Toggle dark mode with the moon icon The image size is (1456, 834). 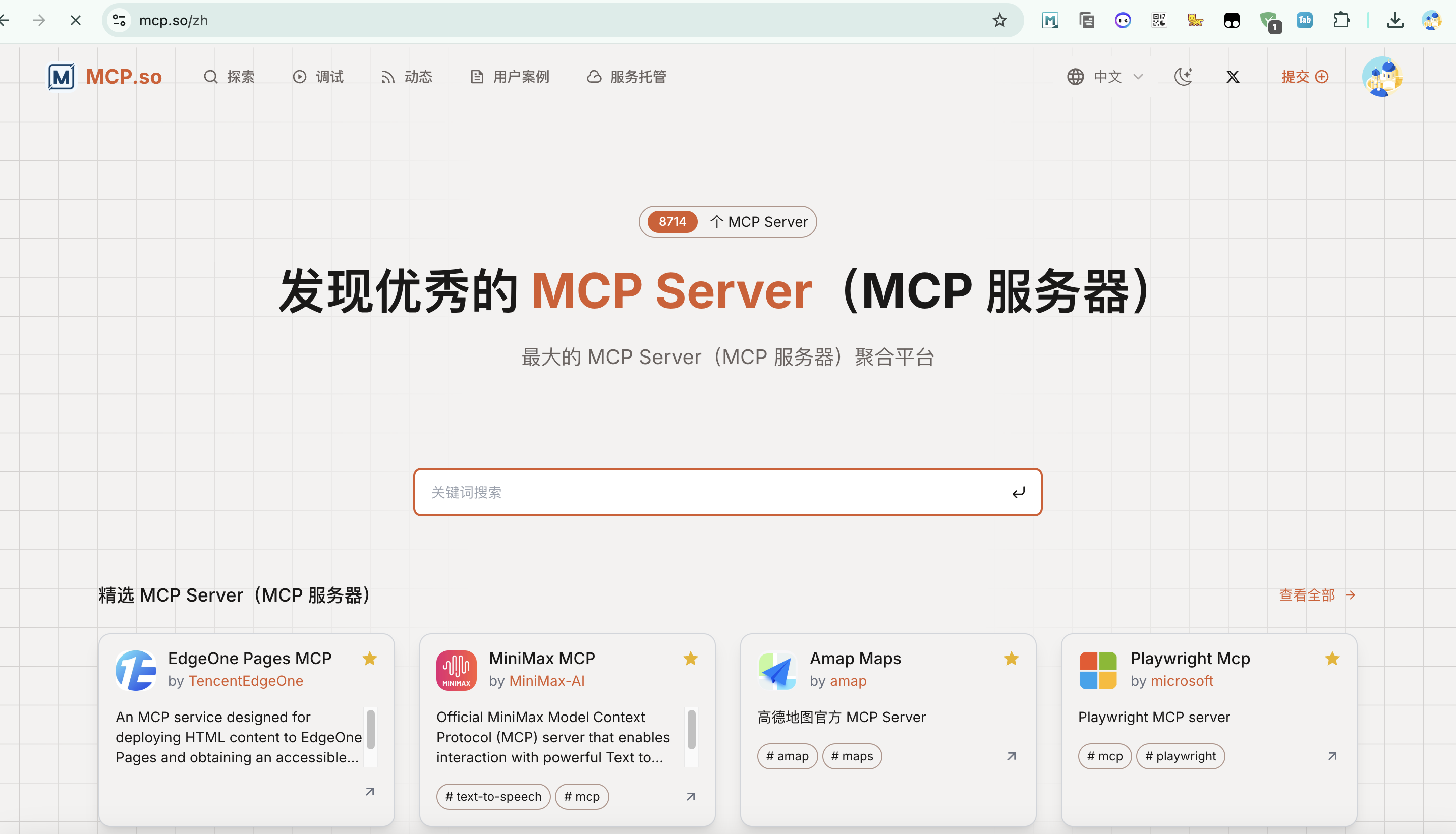click(1184, 76)
